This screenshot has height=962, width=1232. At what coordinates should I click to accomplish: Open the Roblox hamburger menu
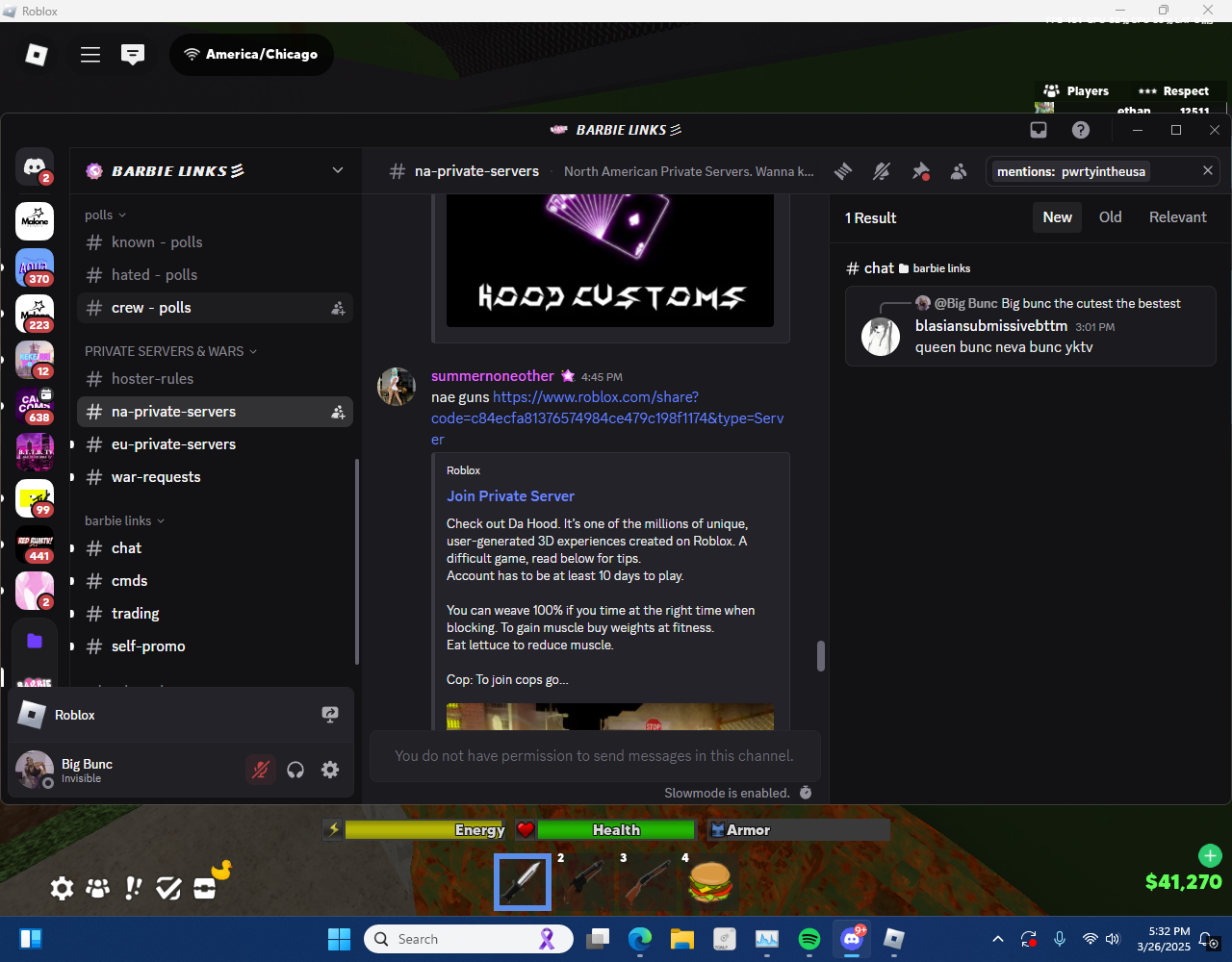(90, 55)
